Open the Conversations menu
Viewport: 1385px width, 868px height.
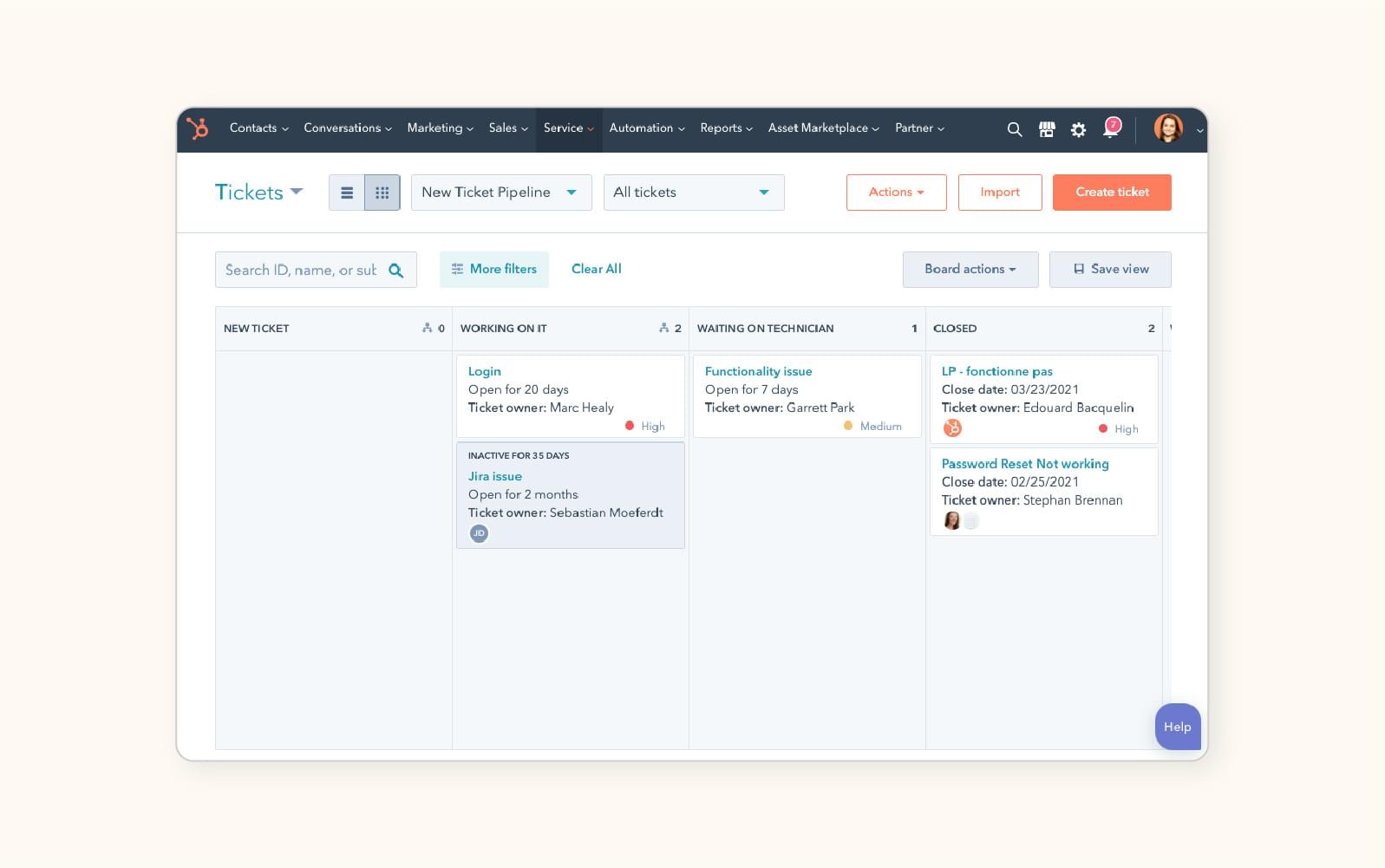tap(348, 128)
